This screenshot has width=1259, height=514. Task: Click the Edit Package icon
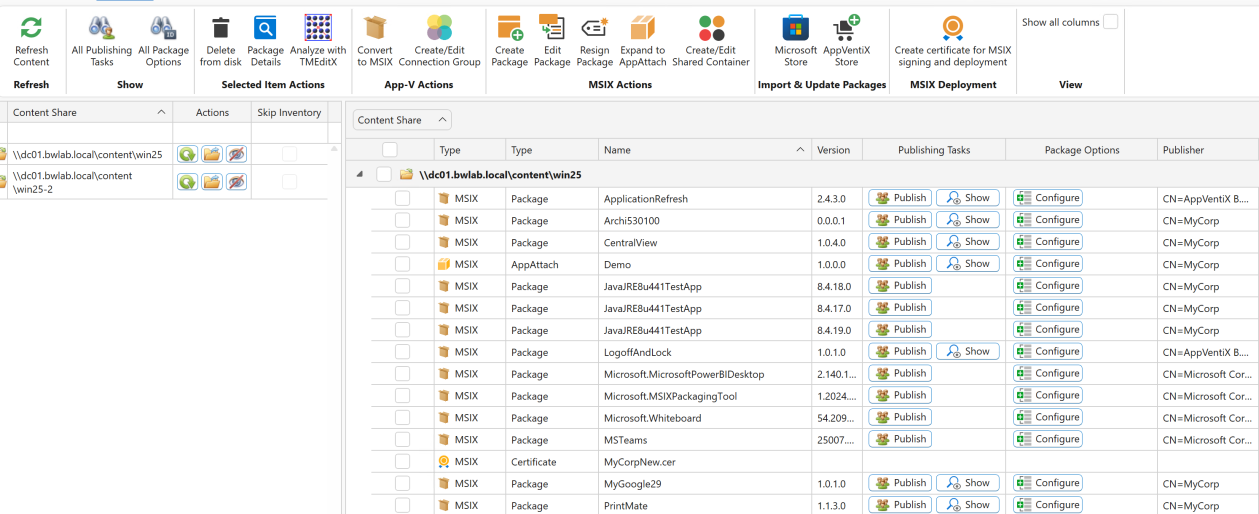551,28
